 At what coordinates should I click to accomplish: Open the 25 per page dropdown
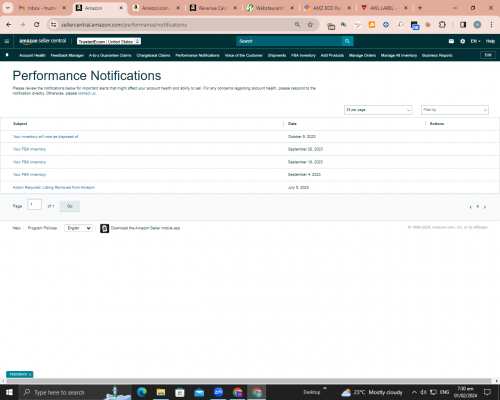pos(378,110)
